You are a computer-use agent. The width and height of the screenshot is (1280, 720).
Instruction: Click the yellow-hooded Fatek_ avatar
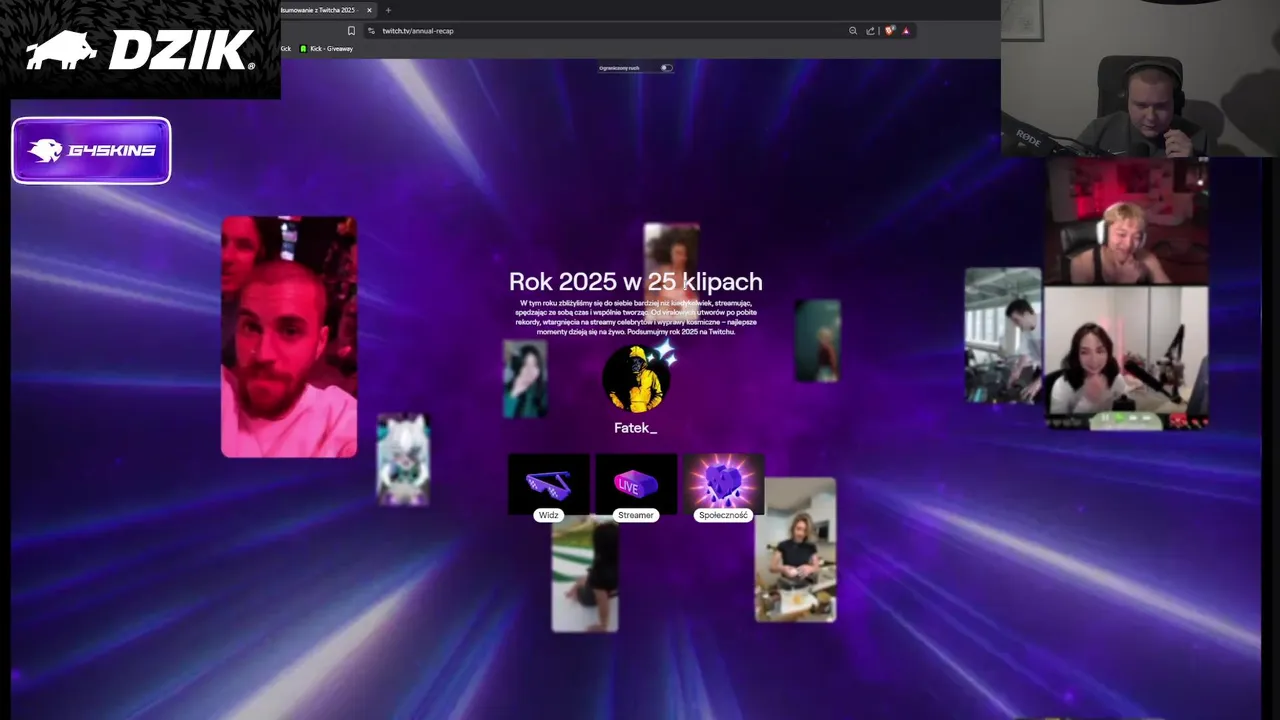click(637, 380)
